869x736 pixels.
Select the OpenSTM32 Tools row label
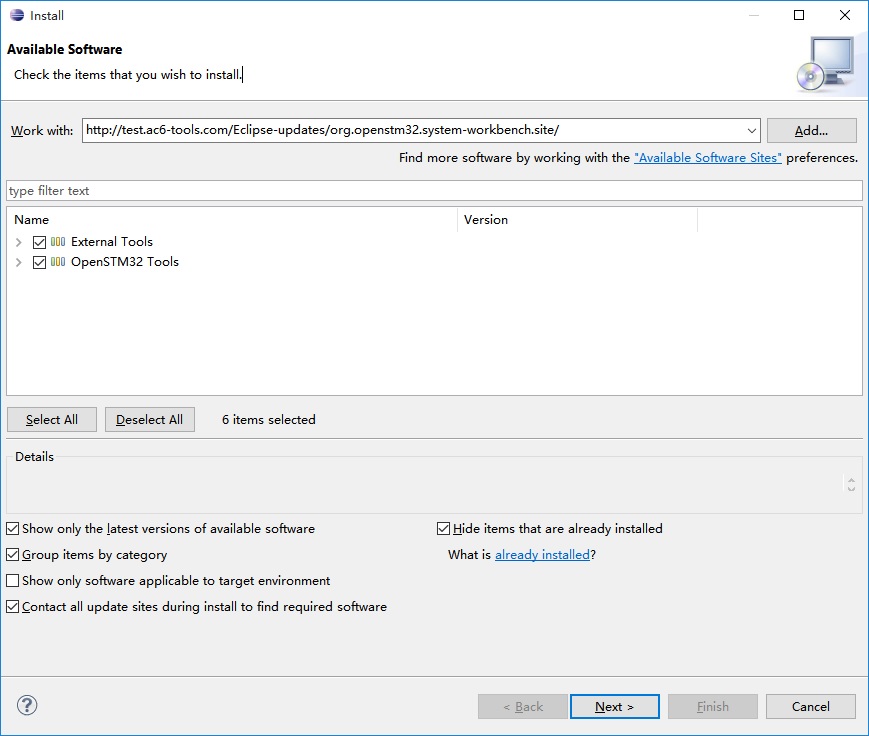125,262
